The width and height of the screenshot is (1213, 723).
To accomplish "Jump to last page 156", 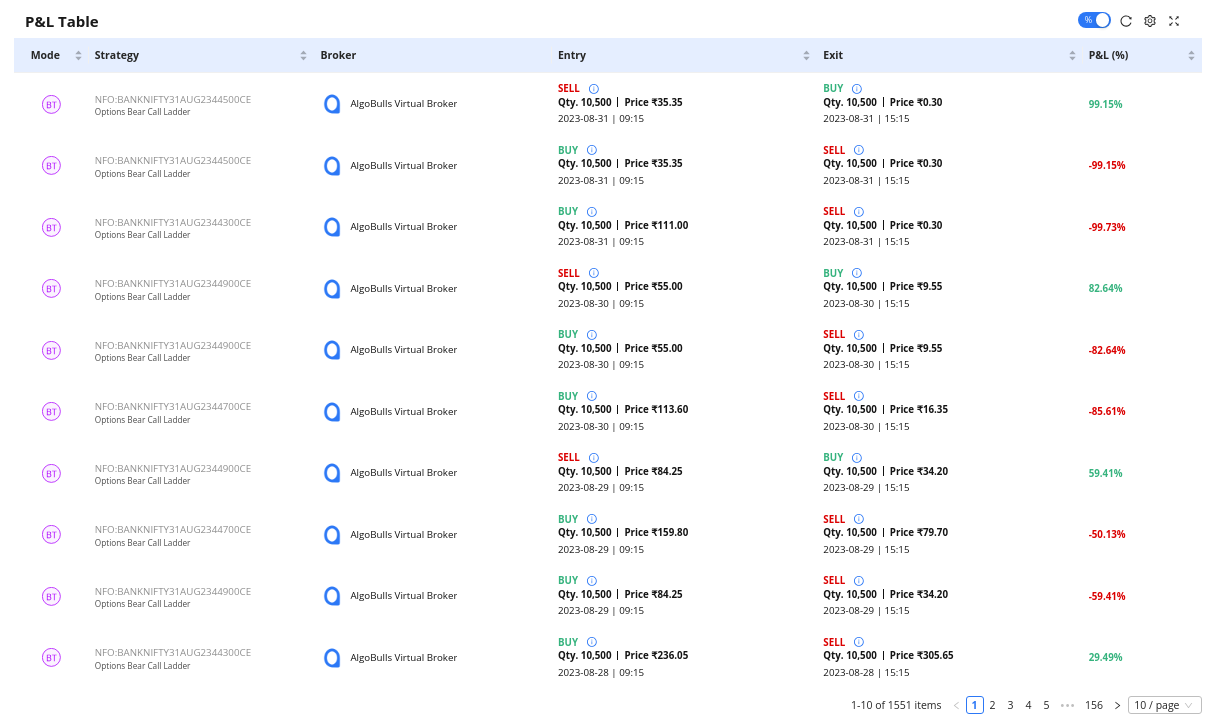I will pyautogui.click(x=1094, y=705).
